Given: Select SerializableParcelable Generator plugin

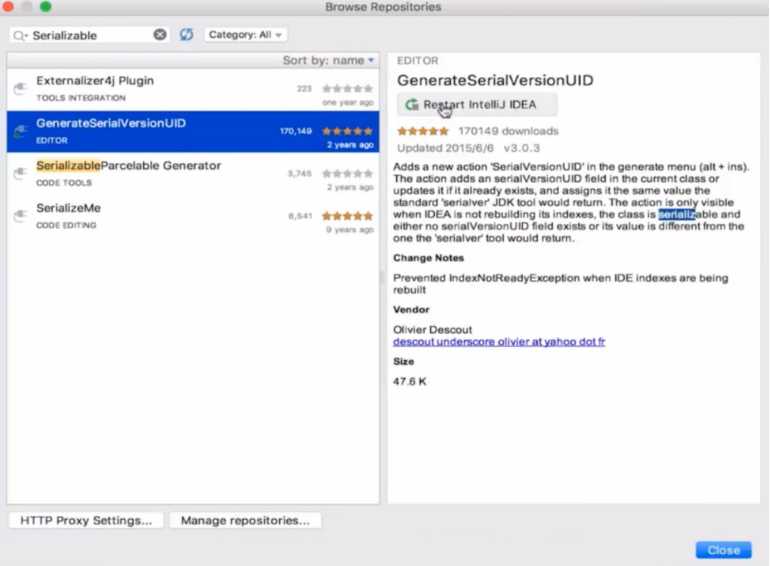Looking at the screenshot, I should click(193, 174).
